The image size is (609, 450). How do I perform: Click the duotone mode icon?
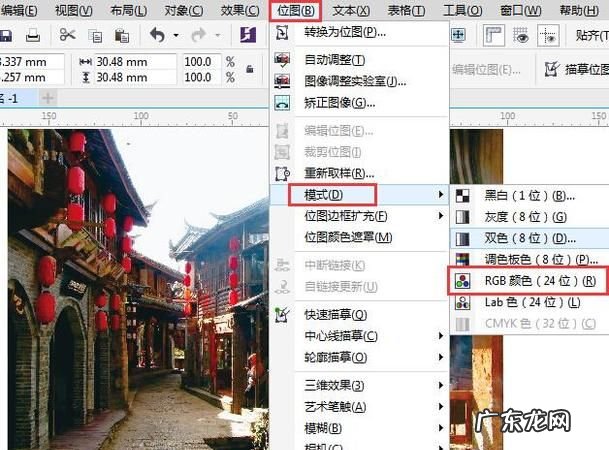[463, 238]
